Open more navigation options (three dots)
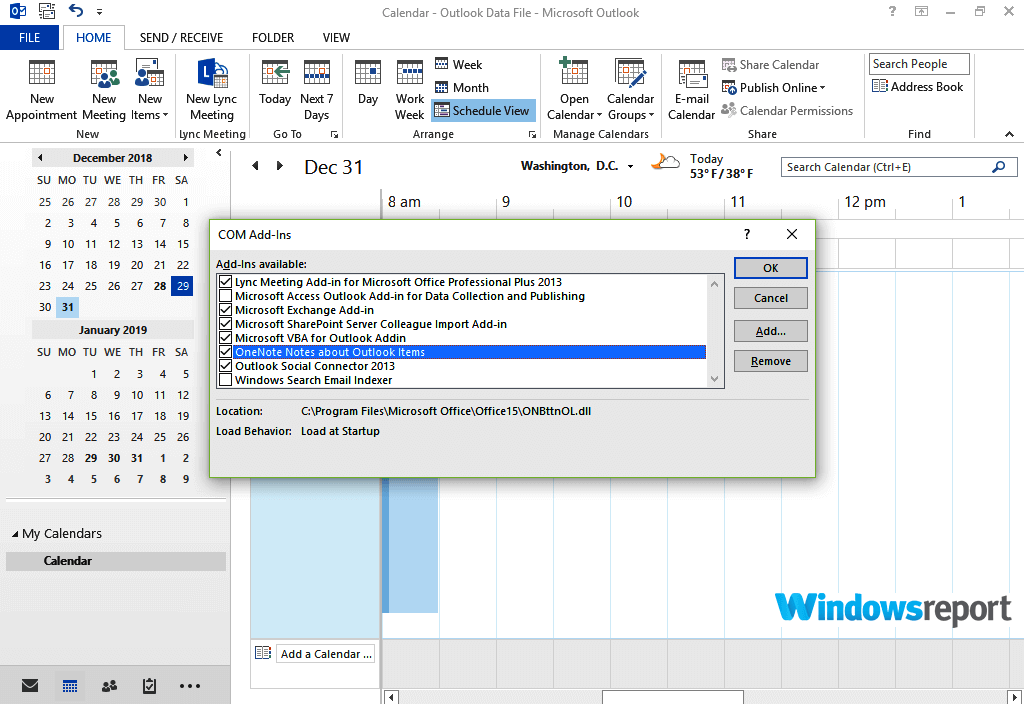Image resolution: width=1024 pixels, height=704 pixels. click(190, 686)
